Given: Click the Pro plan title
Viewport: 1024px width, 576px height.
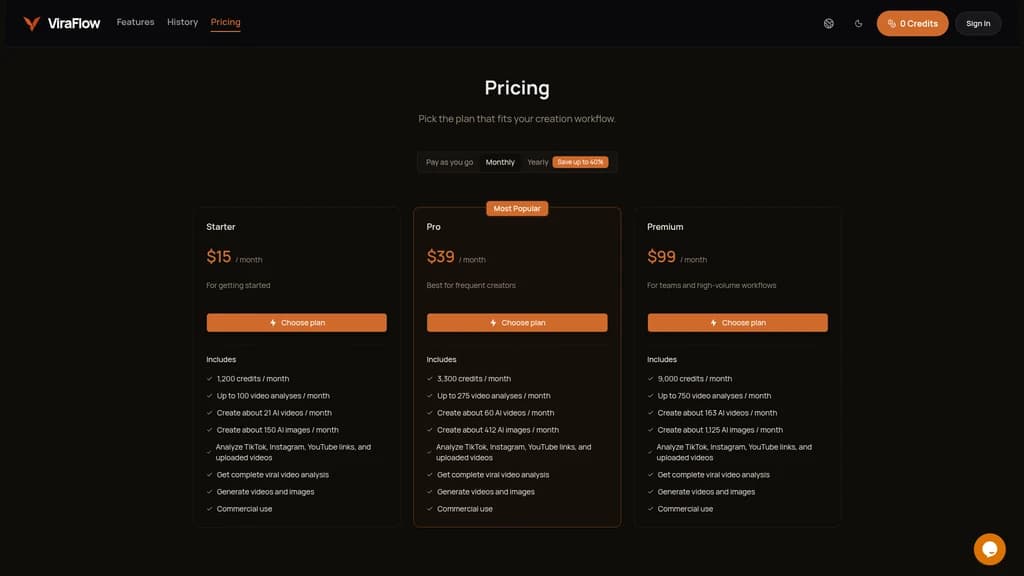Looking at the screenshot, I should click(434, 227).
